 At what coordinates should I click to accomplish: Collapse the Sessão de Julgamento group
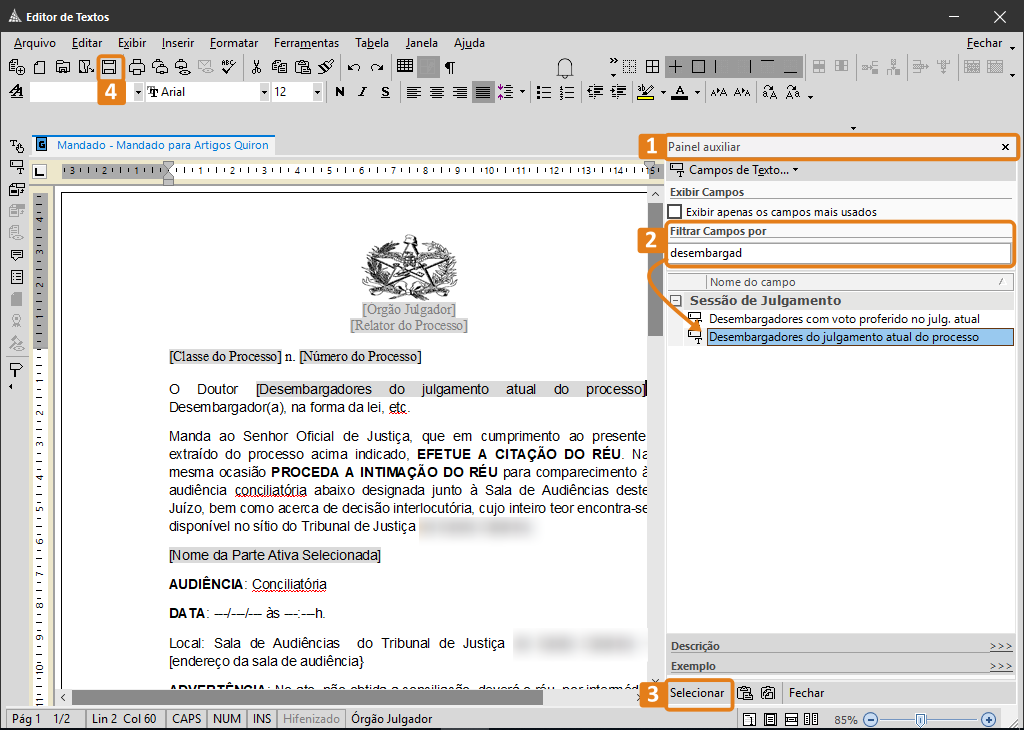677,301
